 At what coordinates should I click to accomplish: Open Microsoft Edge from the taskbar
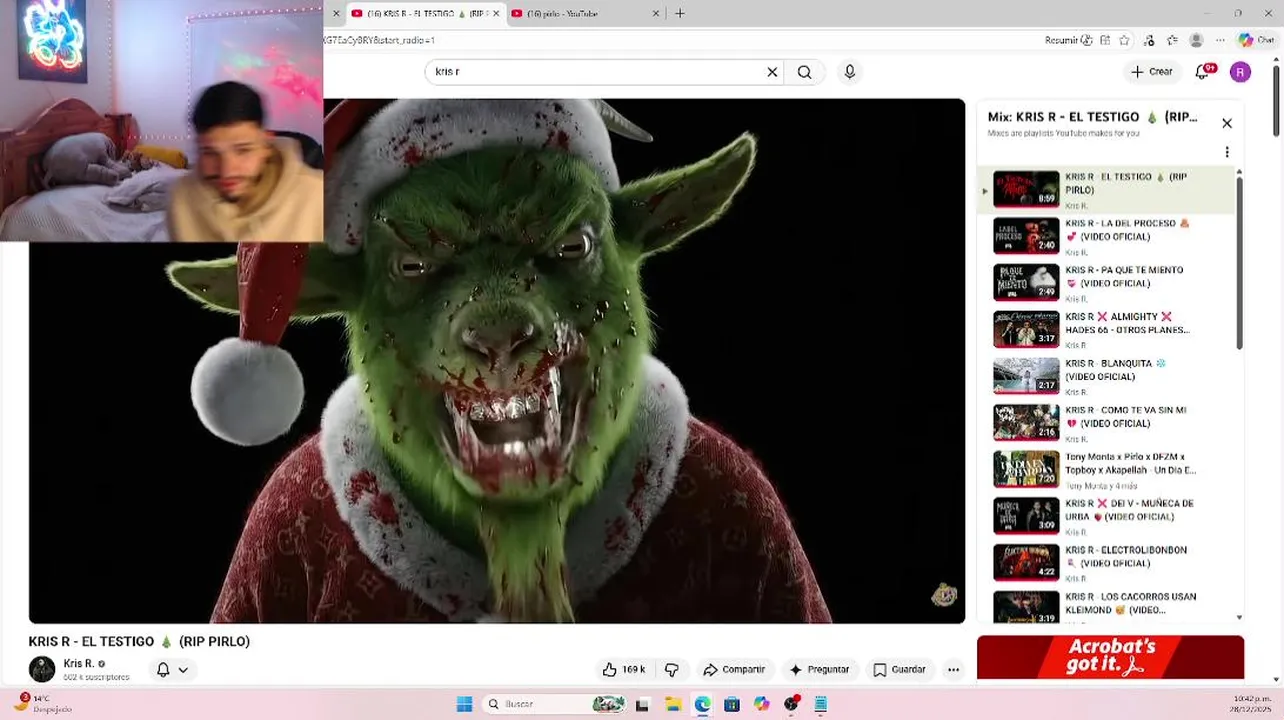click(702, 704)
